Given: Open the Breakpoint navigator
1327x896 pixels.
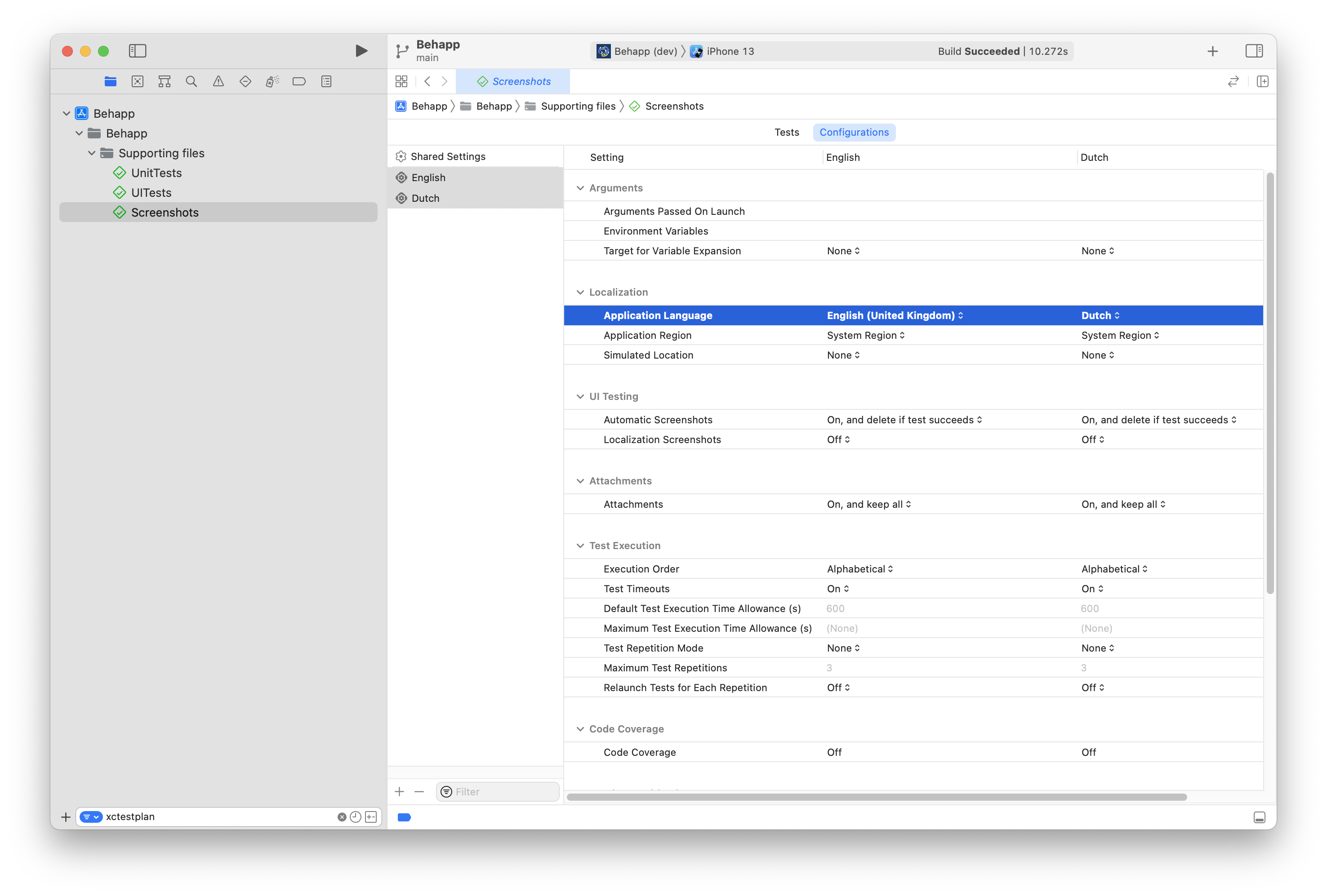Looking at the screenshot, I should tap(299, 81).
